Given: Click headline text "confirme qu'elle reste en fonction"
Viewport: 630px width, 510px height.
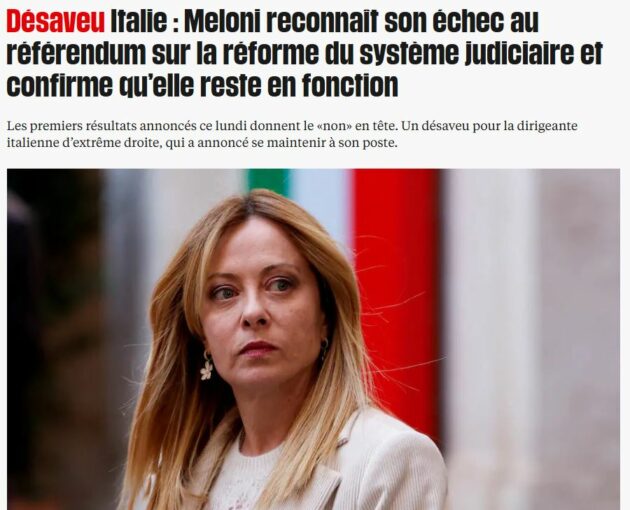Looking at the screenshot, I should 202,85.
